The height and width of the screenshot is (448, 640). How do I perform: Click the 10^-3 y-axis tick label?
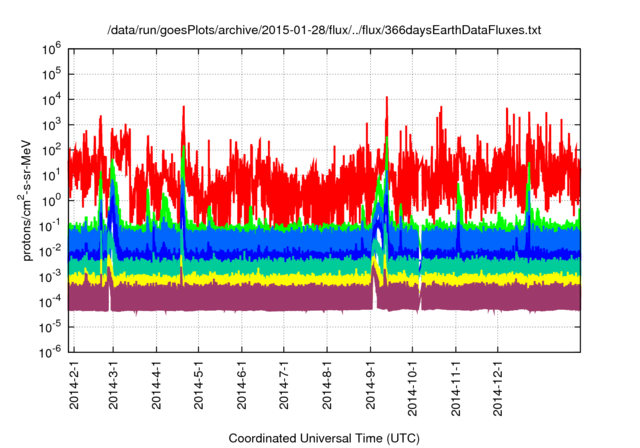[x=50, y=277]
